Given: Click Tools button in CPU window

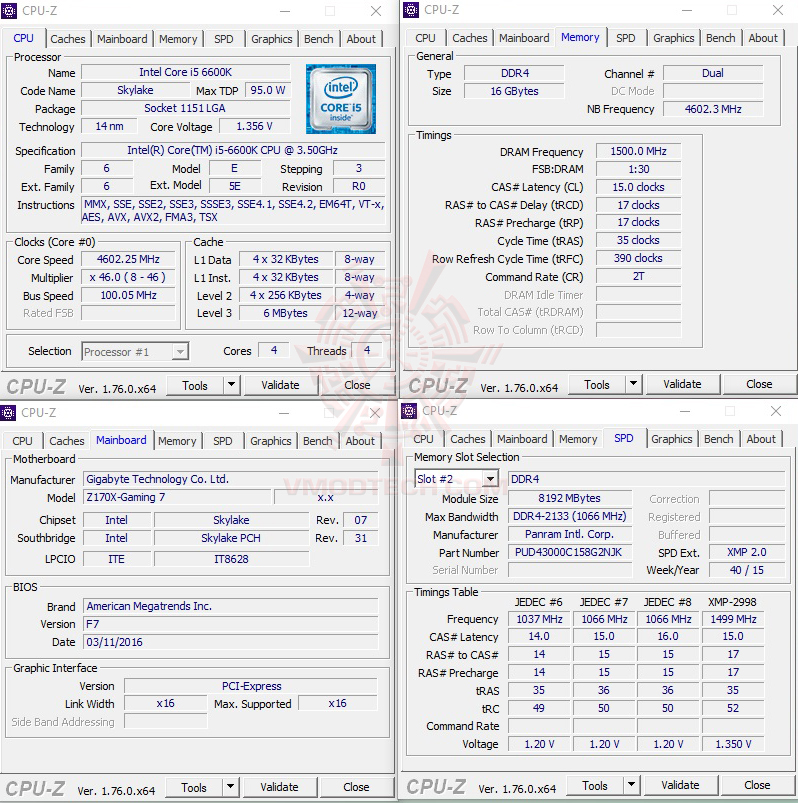Looking at the screenshot, I should point(195,385).
